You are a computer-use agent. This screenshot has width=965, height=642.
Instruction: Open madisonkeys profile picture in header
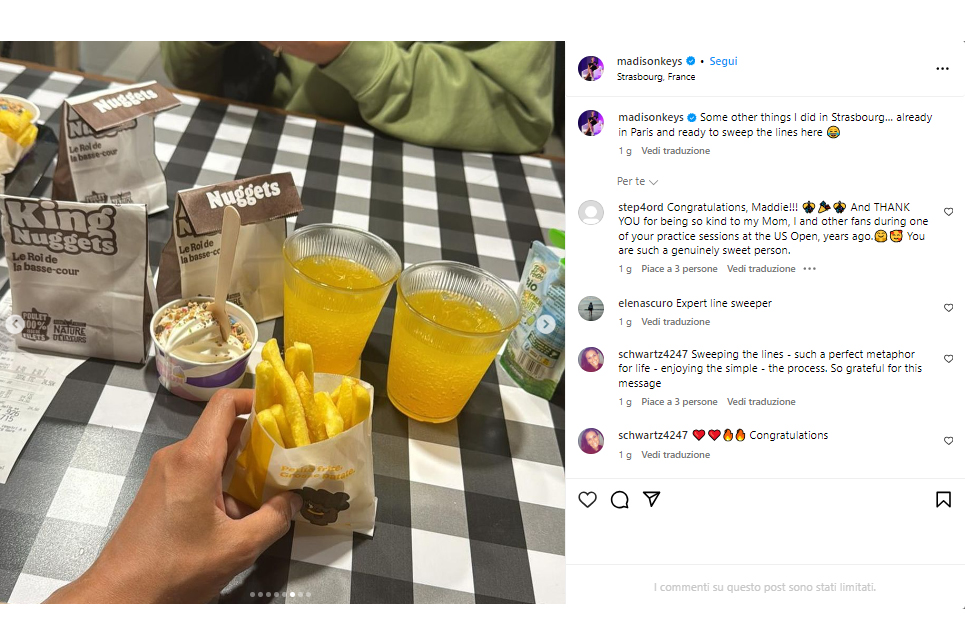point(591,68)
